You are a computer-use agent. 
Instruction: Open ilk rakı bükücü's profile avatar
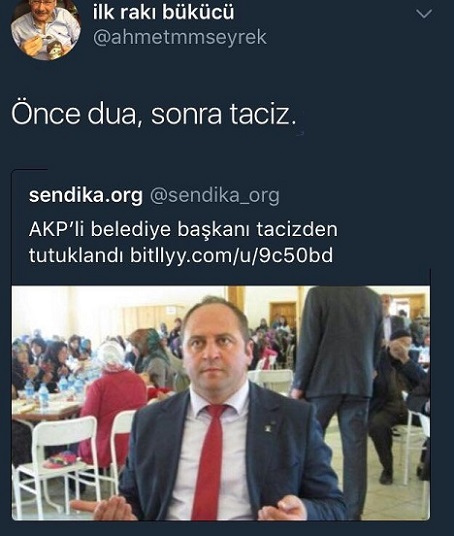(45, 28)
